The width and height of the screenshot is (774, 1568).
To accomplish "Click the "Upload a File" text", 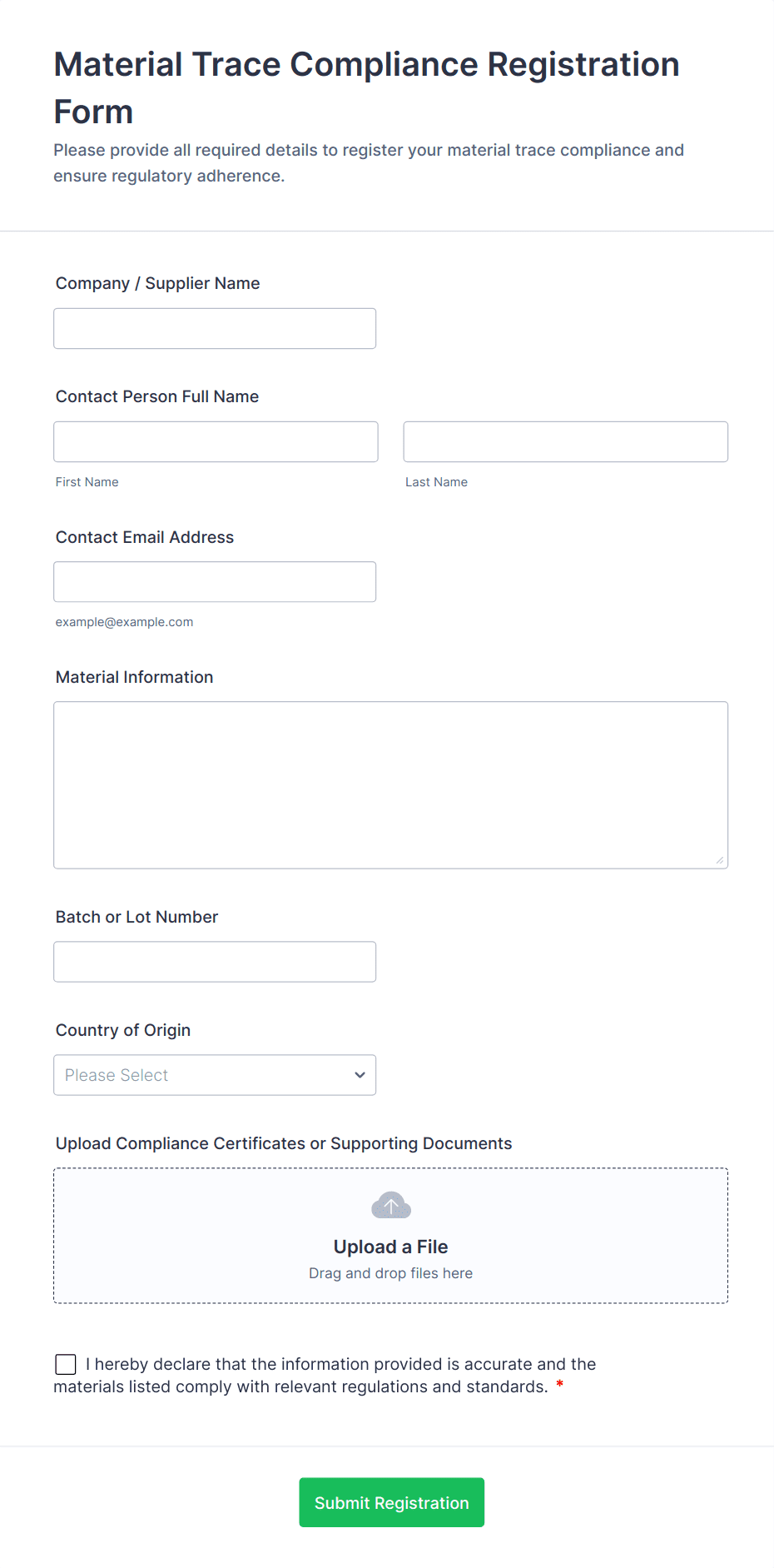I will click(x=390, y=1247).
